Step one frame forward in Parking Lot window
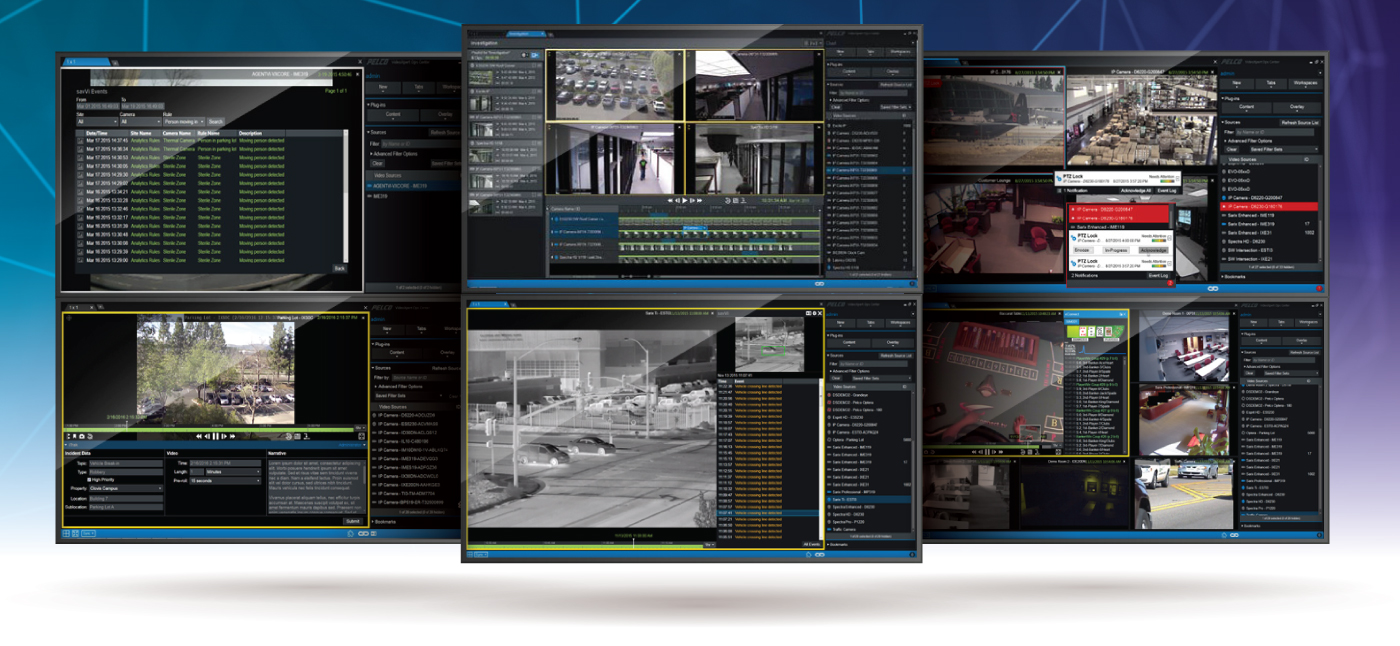The width and height of the screenshot is (1400, 646). click(x=224, y=436)
